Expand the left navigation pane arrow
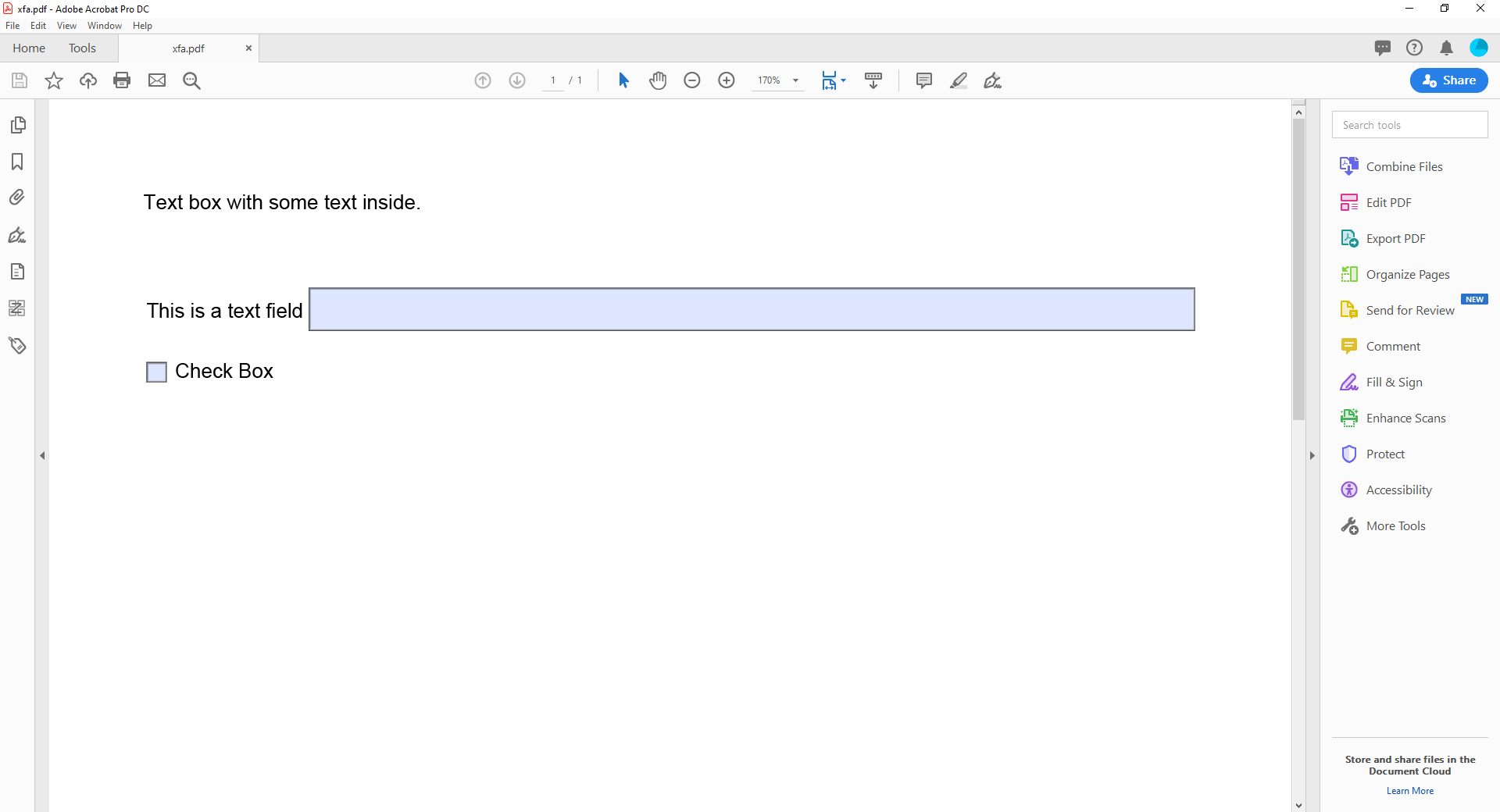The height and width of the screenshot is (812, 1500). pos(42,455)
